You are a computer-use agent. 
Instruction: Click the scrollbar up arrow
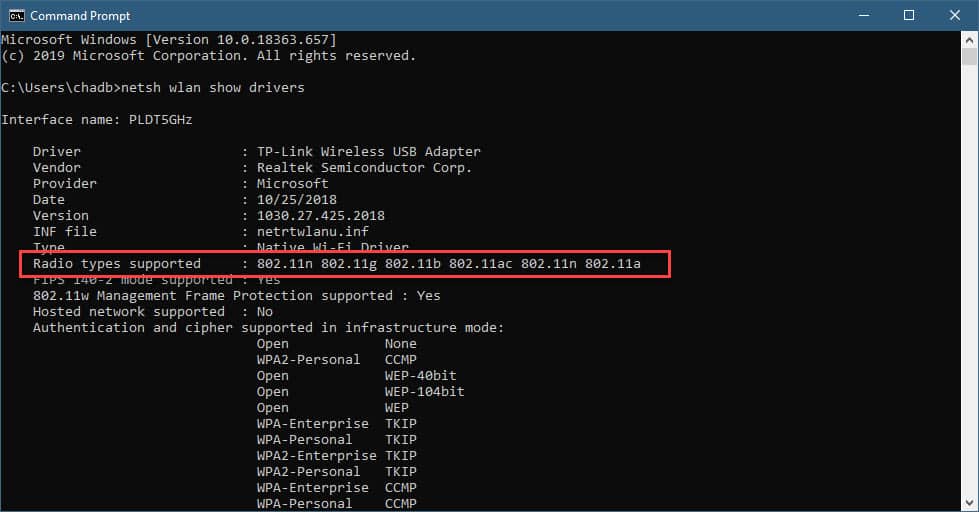point(969,41)
